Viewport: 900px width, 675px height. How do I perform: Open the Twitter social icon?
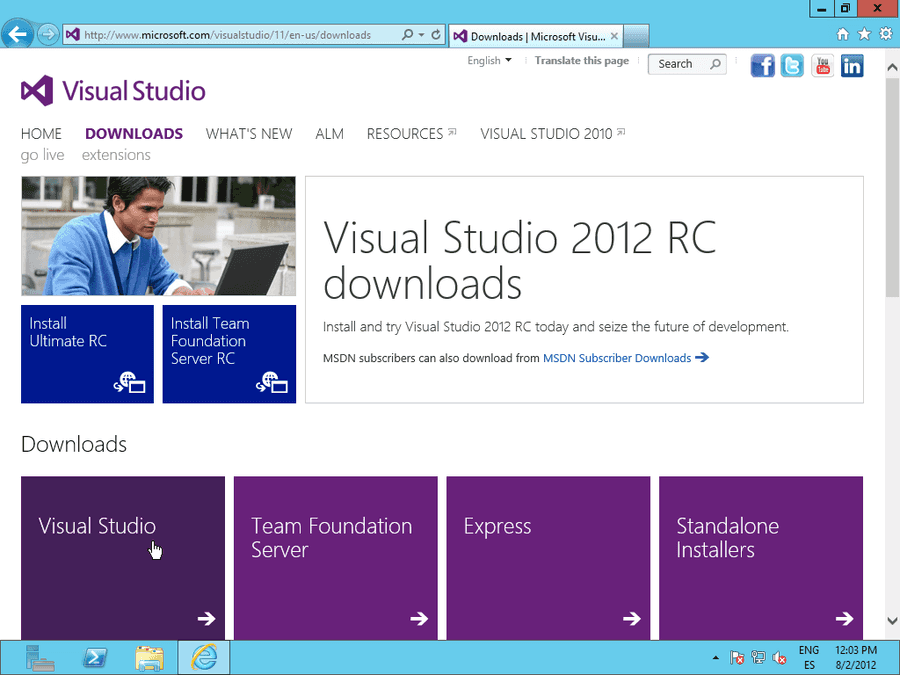pos(792,66)
